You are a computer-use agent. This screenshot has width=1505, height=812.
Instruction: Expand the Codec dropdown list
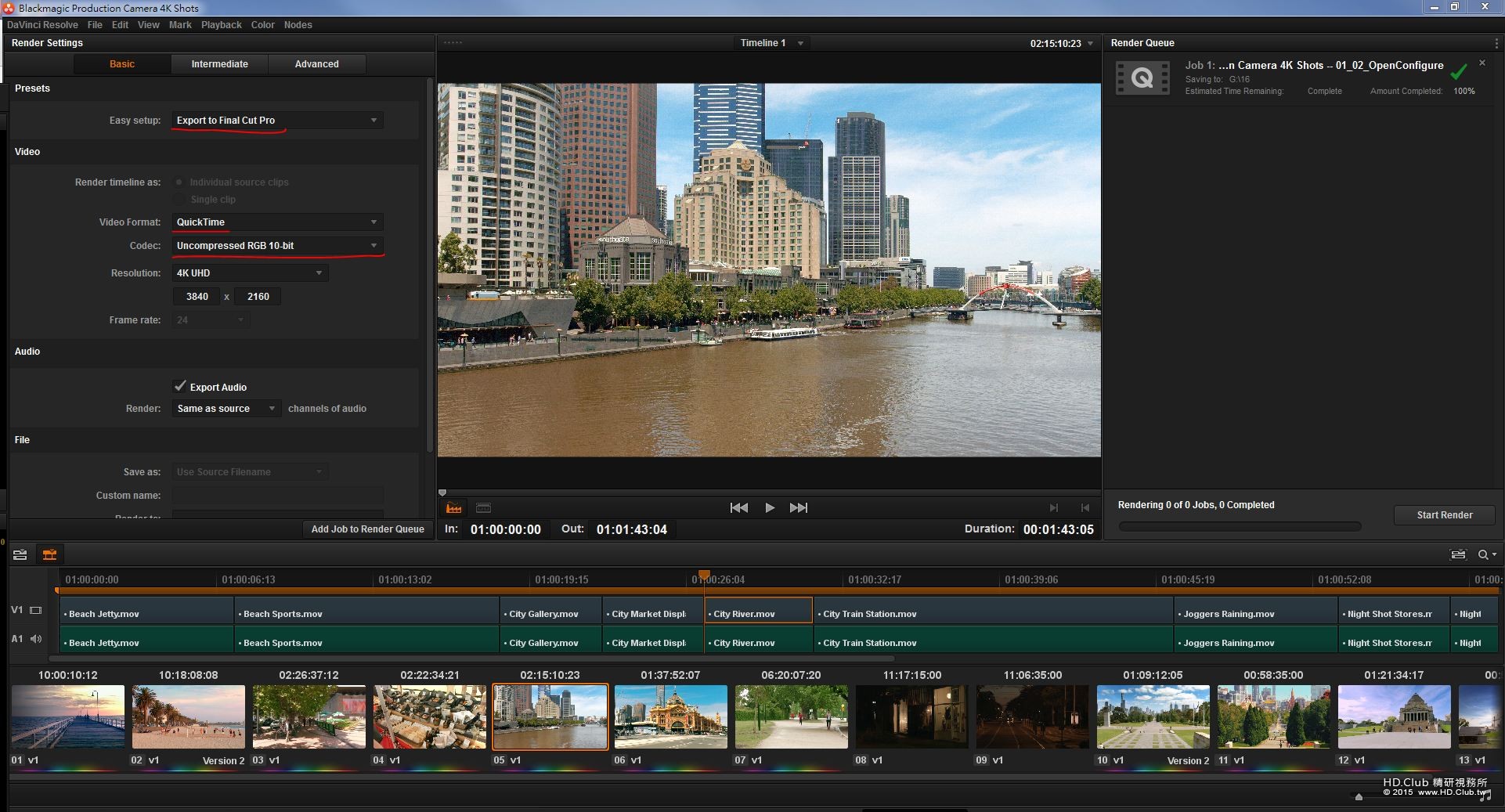pyautogui.click(x=277, y=246)
